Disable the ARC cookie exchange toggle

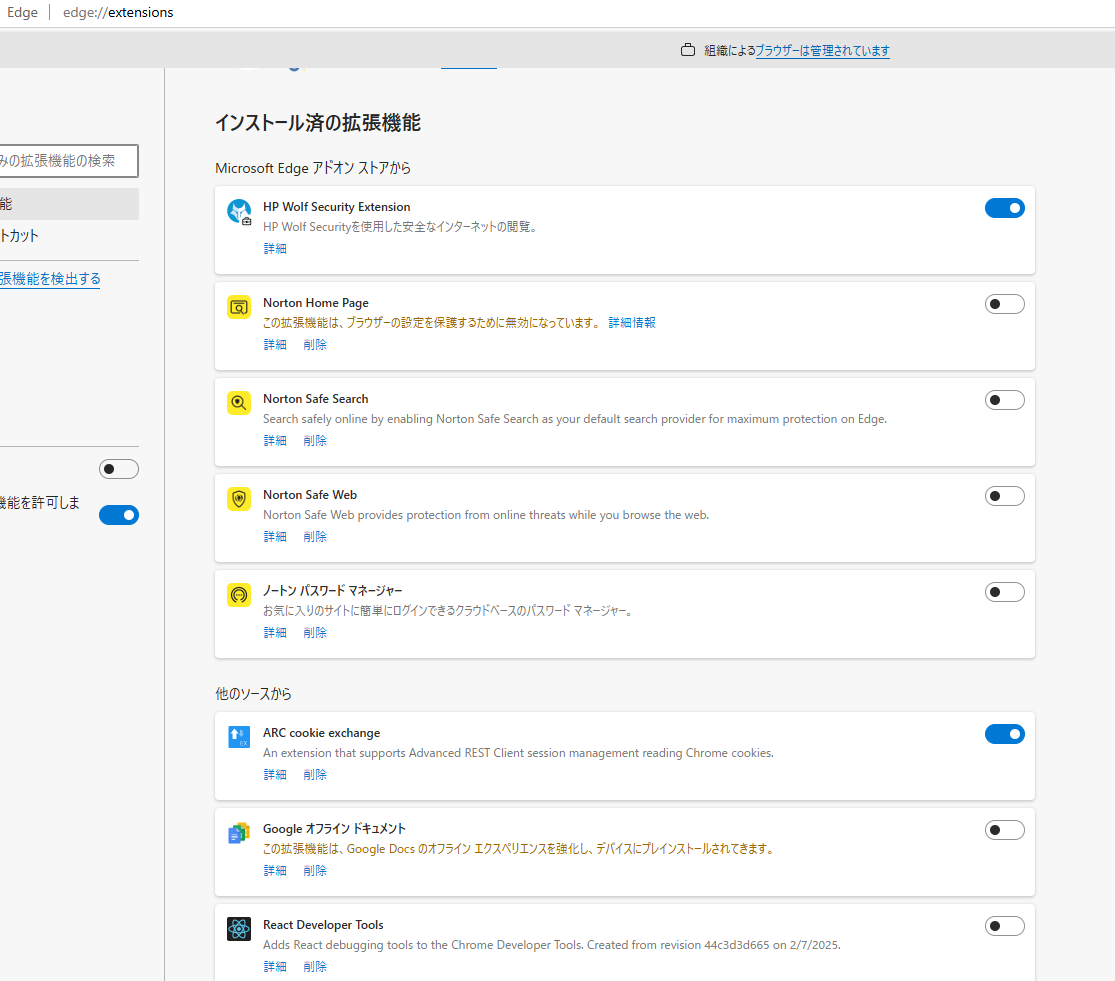[1004, 734]
